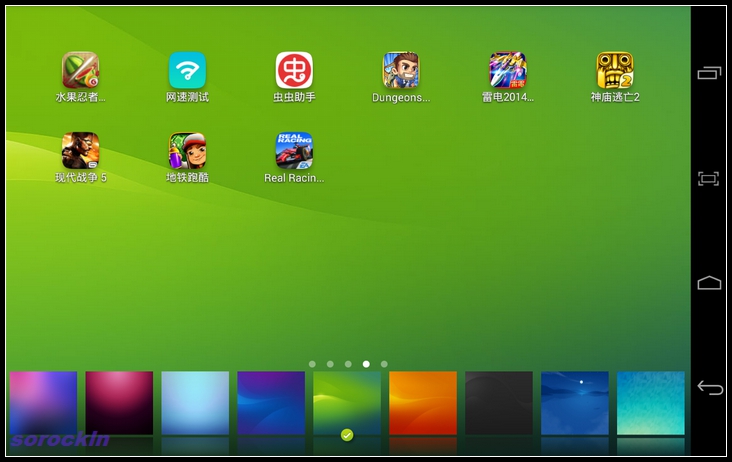Tap the screenshot capture navigation button
732x462 pixels.
(x=709, y=178)
